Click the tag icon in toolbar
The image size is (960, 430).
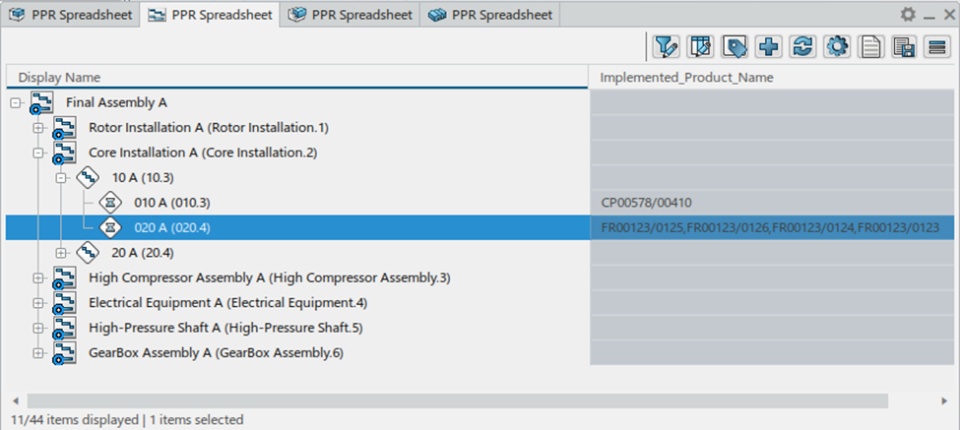tap(735, 46)
